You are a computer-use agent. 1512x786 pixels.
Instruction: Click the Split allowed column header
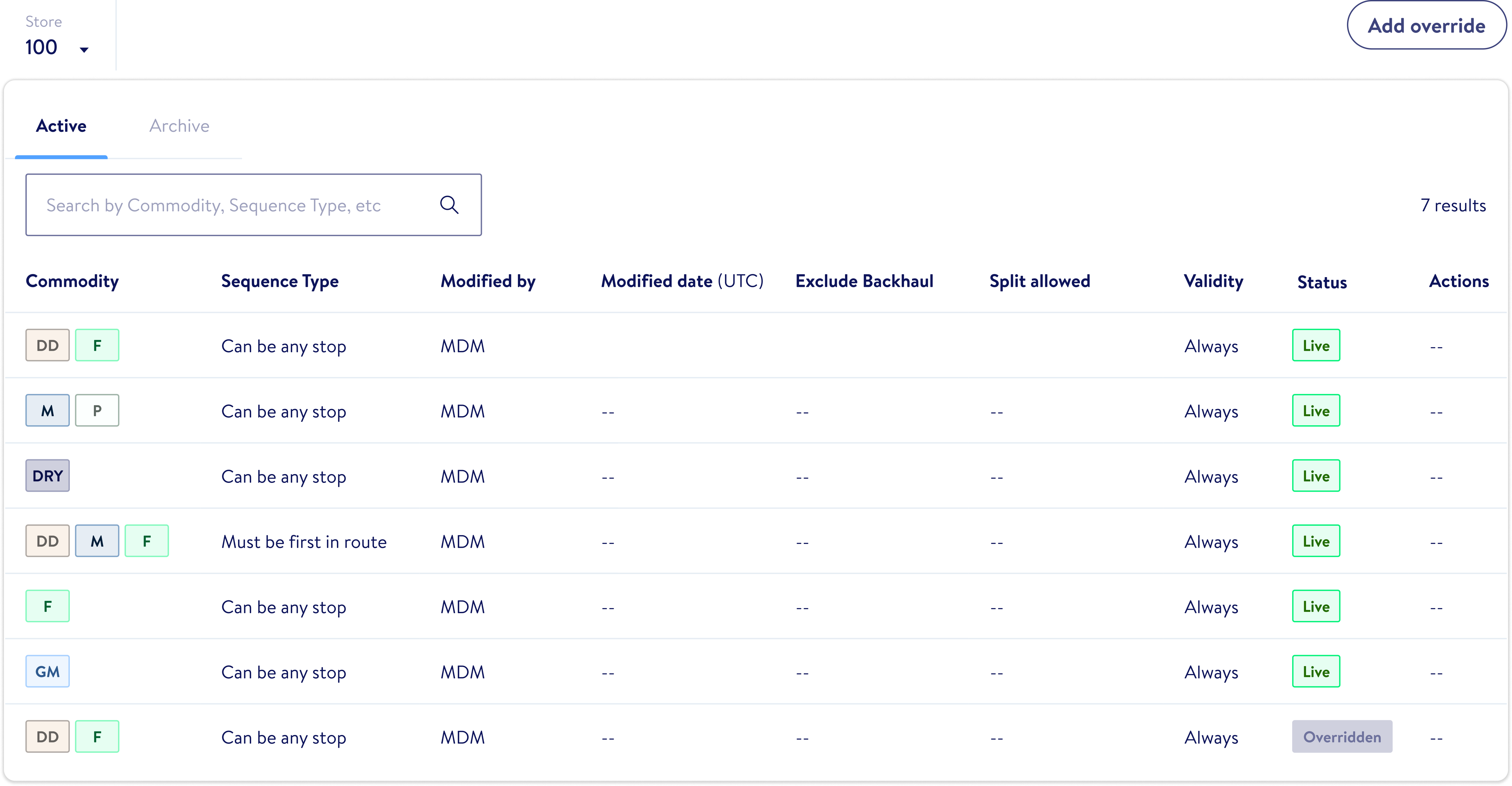[x=1040, y=281]
